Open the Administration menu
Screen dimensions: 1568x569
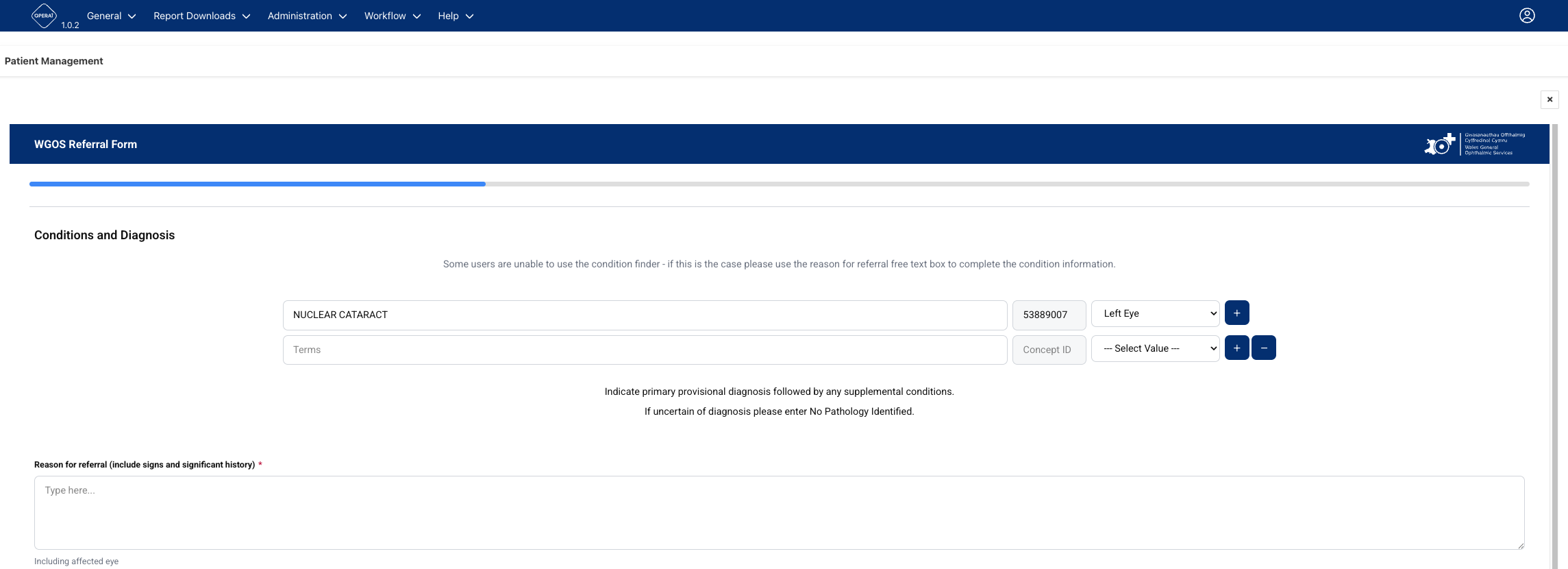(307, 16)
